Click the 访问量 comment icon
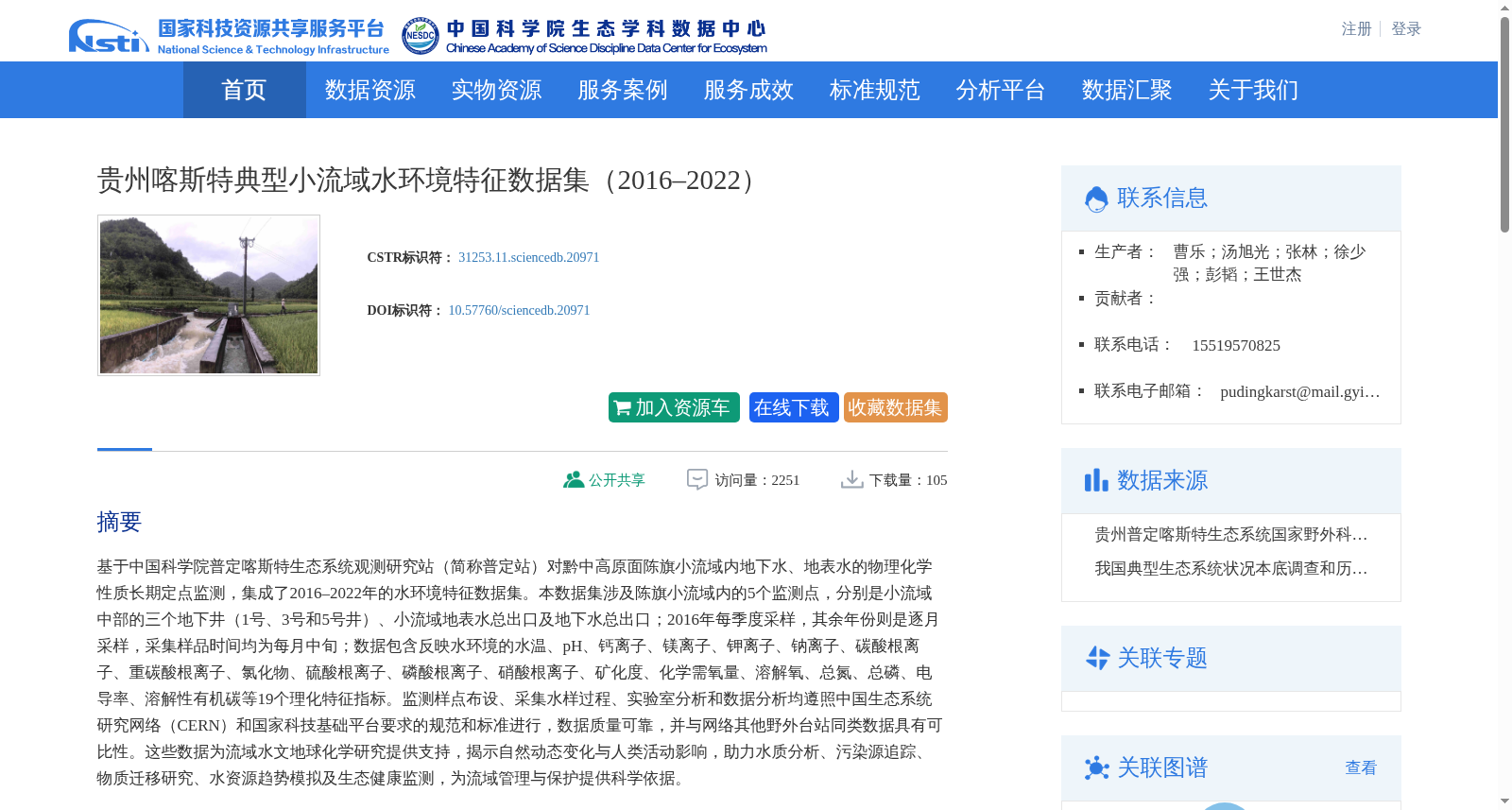This screenshot has width=1512, height=810. point(697,479)
